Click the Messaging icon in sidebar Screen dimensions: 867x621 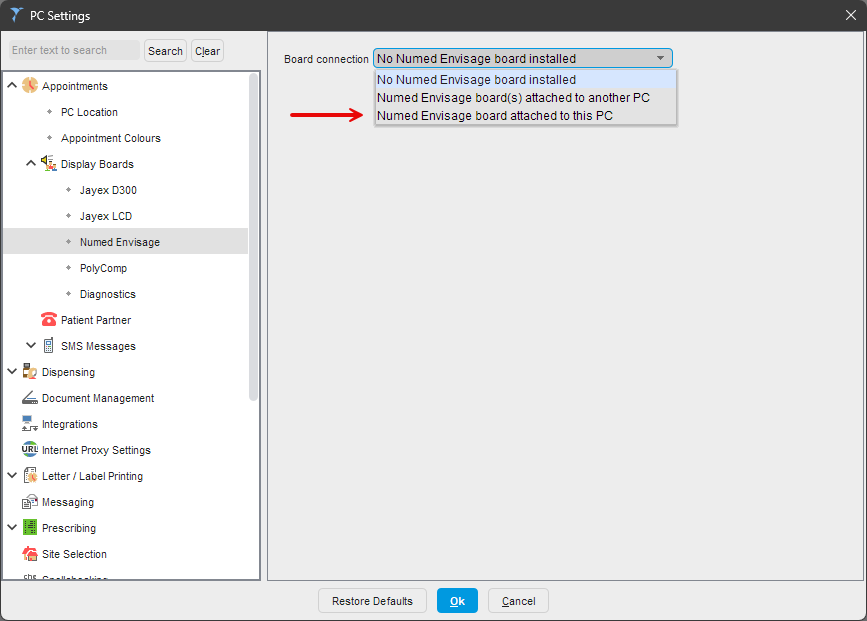pos(30,502)
